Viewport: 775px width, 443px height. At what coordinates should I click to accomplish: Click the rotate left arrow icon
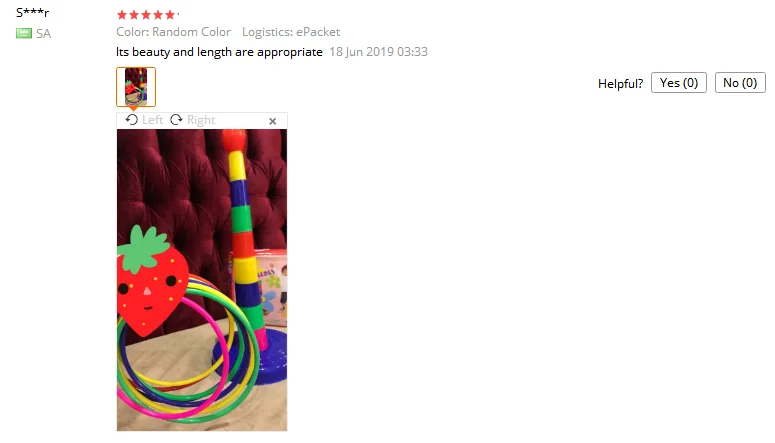[131, 120]
